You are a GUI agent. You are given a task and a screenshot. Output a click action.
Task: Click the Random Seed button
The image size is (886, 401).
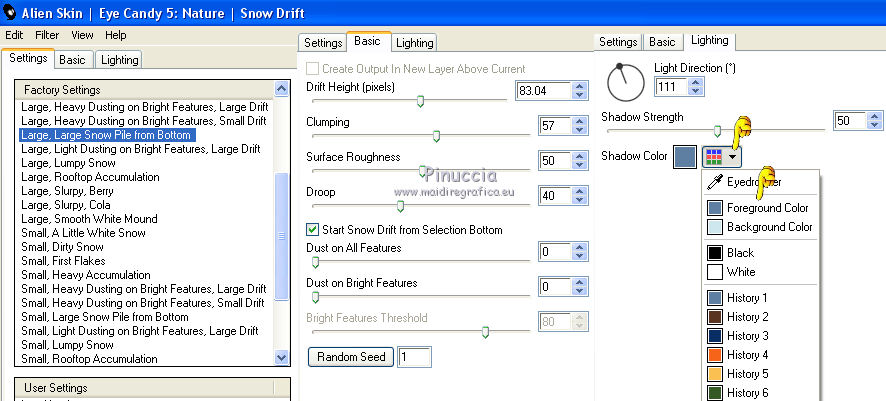pos(351,357)
